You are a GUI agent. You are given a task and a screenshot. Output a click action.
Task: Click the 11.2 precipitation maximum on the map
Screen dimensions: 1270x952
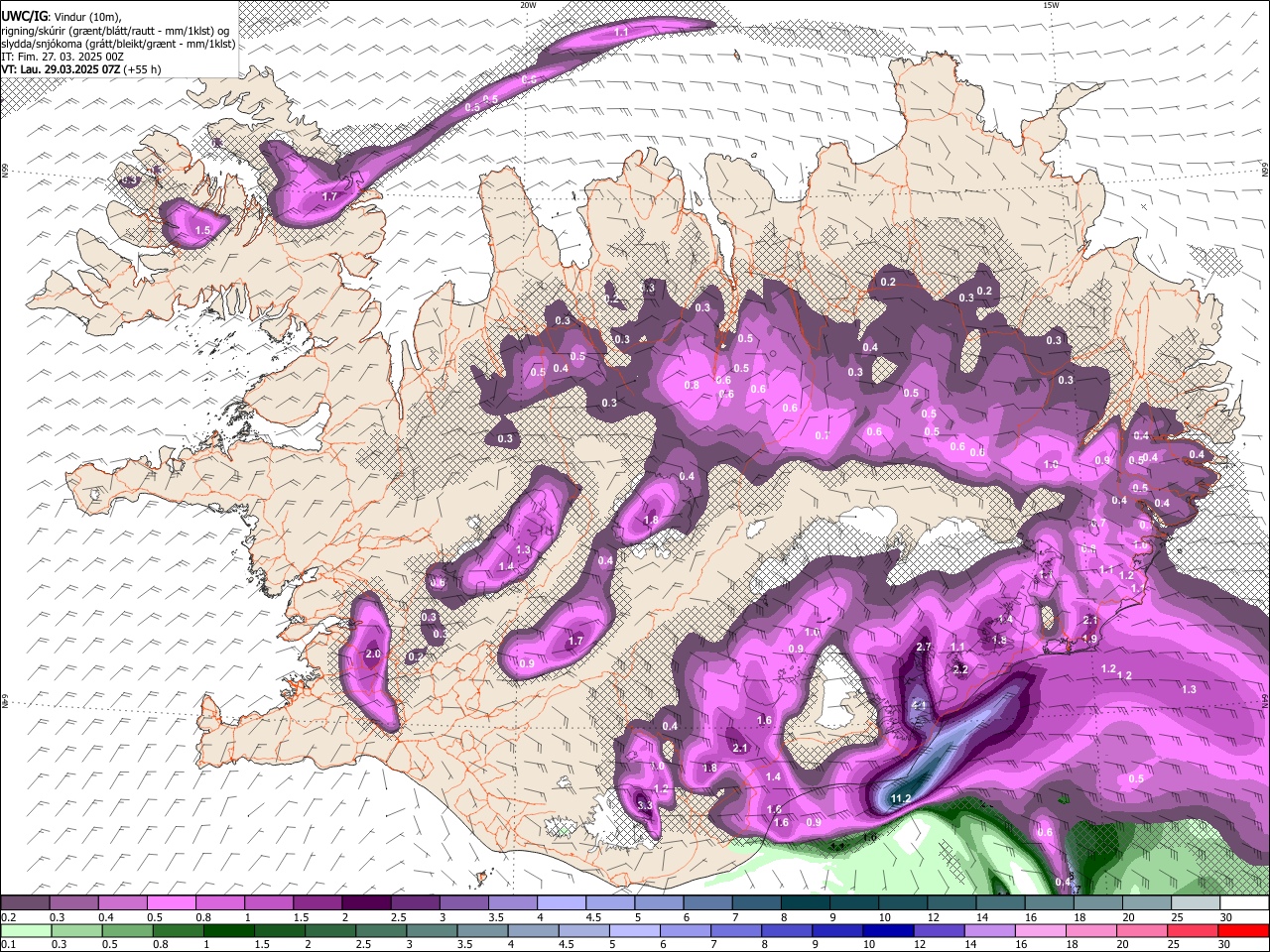click(901, 798)
